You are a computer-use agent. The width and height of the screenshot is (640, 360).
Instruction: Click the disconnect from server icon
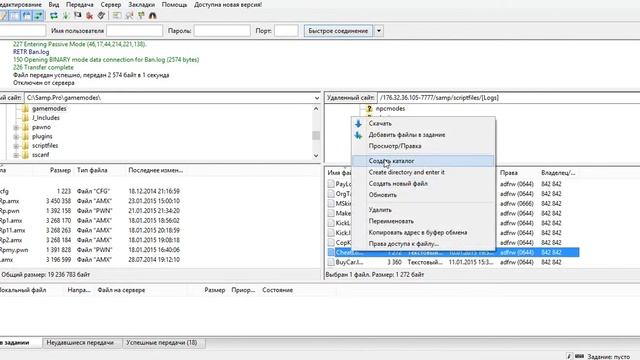click(89, 16)
